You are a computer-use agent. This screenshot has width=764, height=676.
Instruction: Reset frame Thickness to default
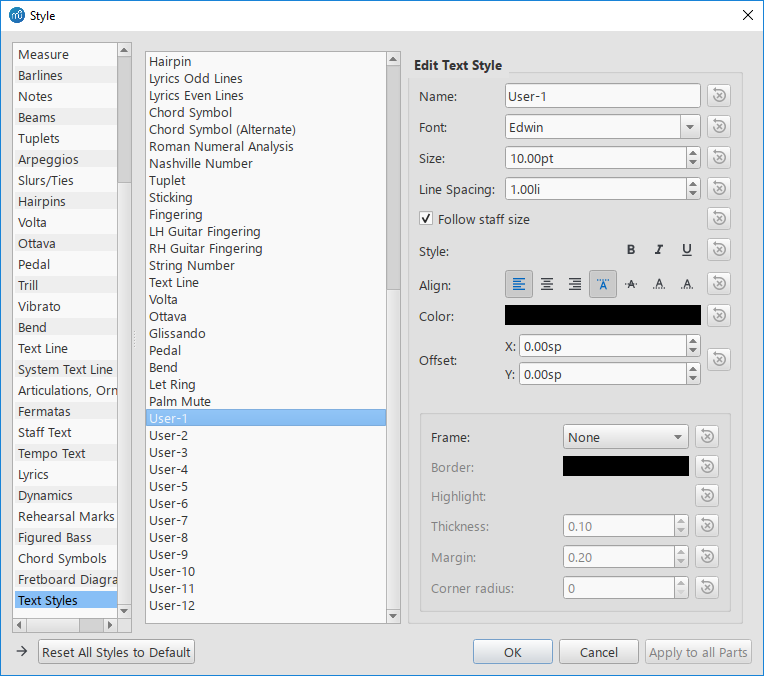(x=707, y=525)
